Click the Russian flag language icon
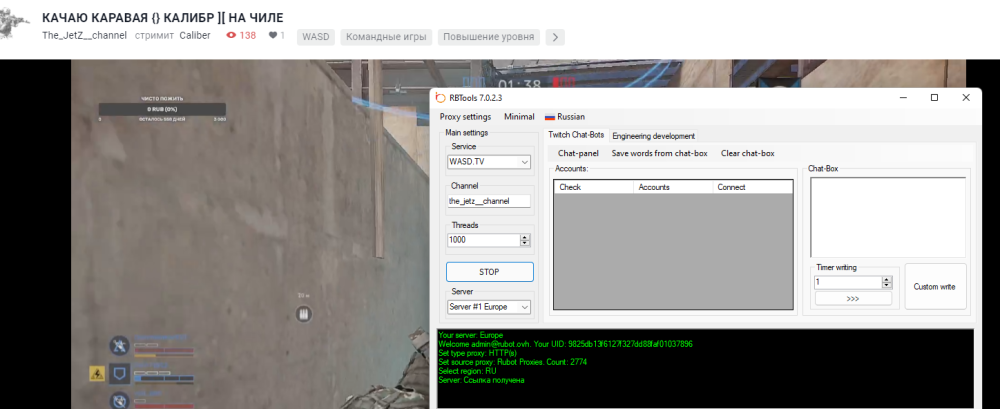The image size is (1000, 409). tap(549, 117)
